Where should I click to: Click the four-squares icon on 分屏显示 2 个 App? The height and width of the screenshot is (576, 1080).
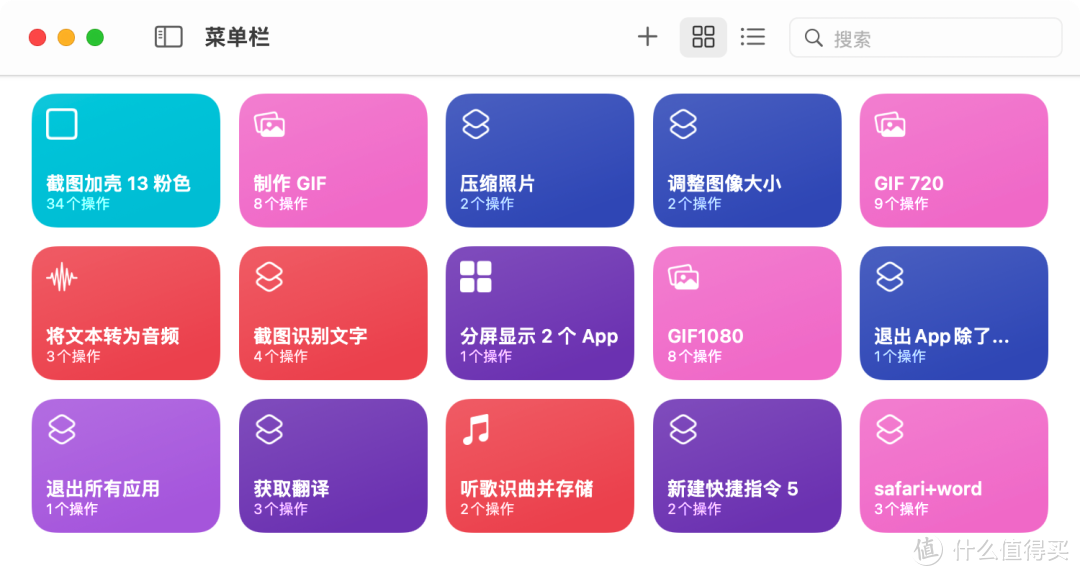click(x=476, y=277)
